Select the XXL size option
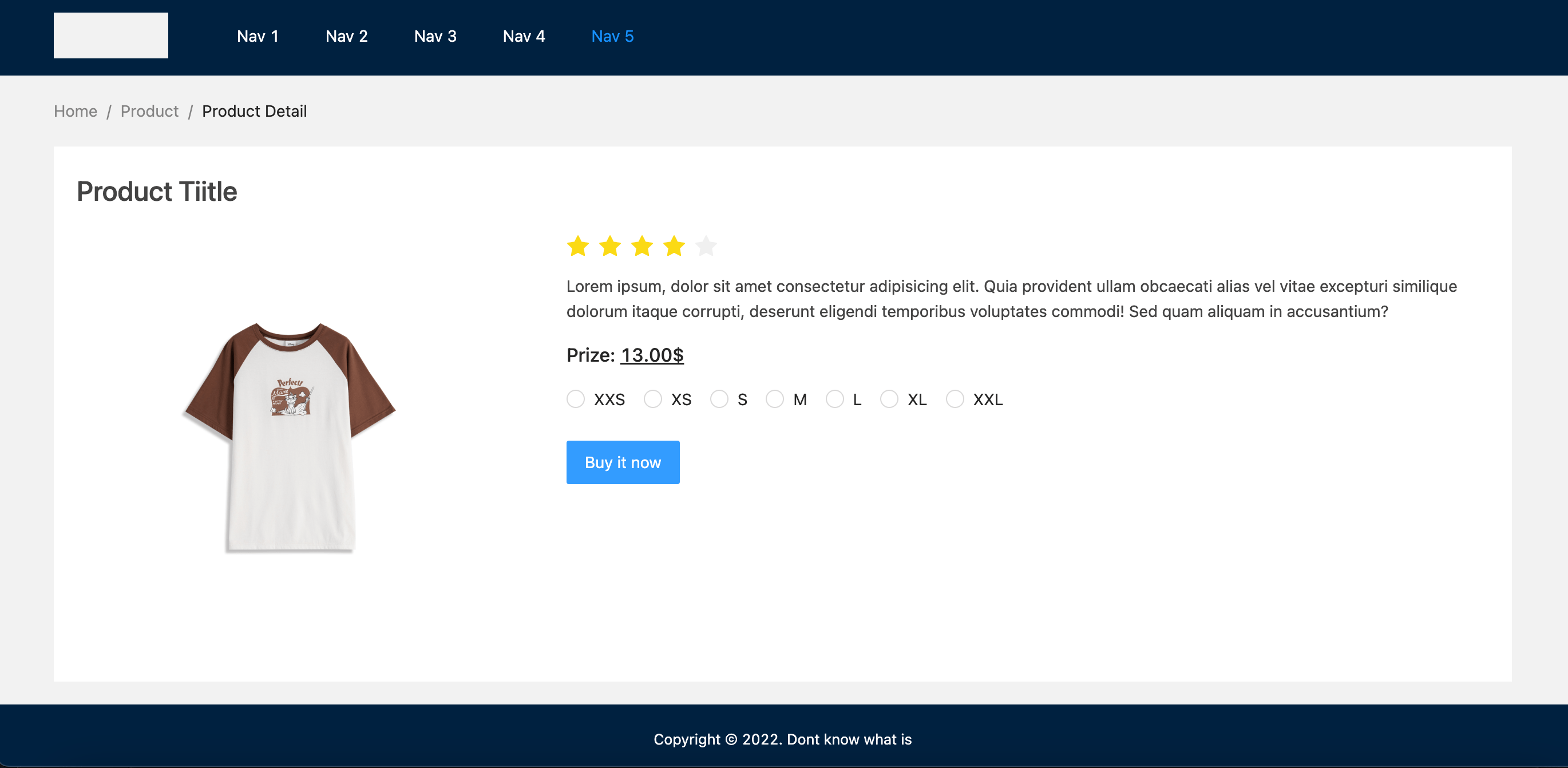 [x=955, y=399]
